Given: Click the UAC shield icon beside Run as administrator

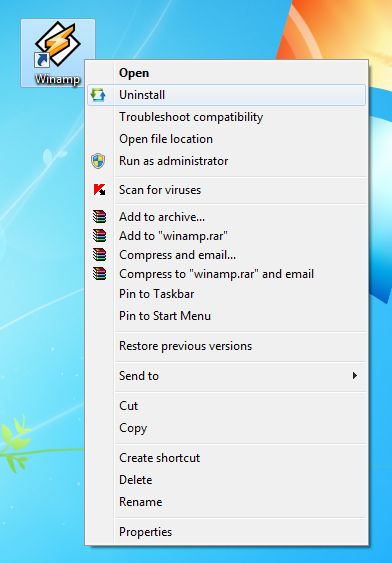Looking at the screenshot, I should tap(98, 161).
